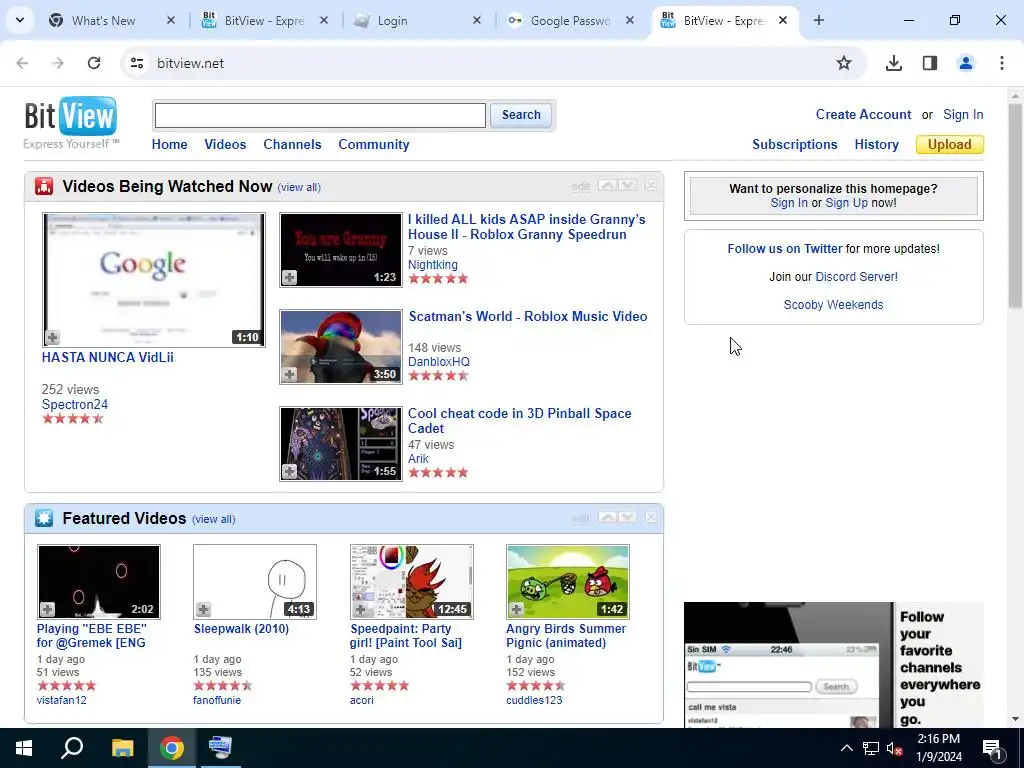Viewport: 1024px width, 768px height.
Task: Move Featured Videos module down
Action: click(x=628, y=517)
